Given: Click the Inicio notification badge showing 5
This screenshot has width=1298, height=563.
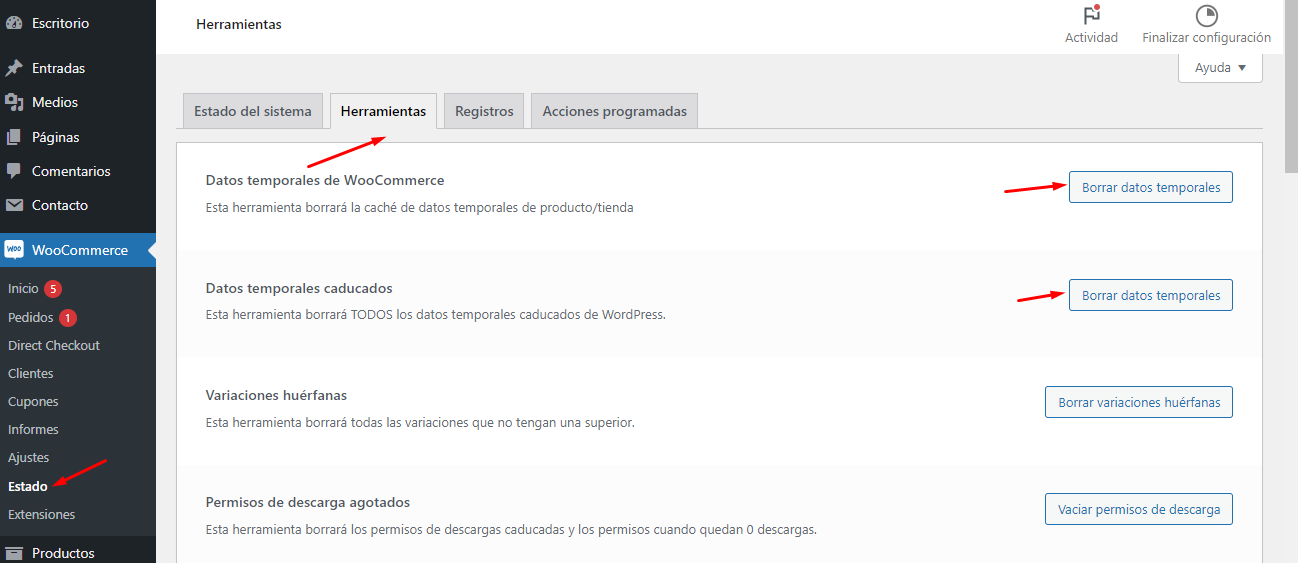Looking at the screenshot, I should tap(53, 289).
